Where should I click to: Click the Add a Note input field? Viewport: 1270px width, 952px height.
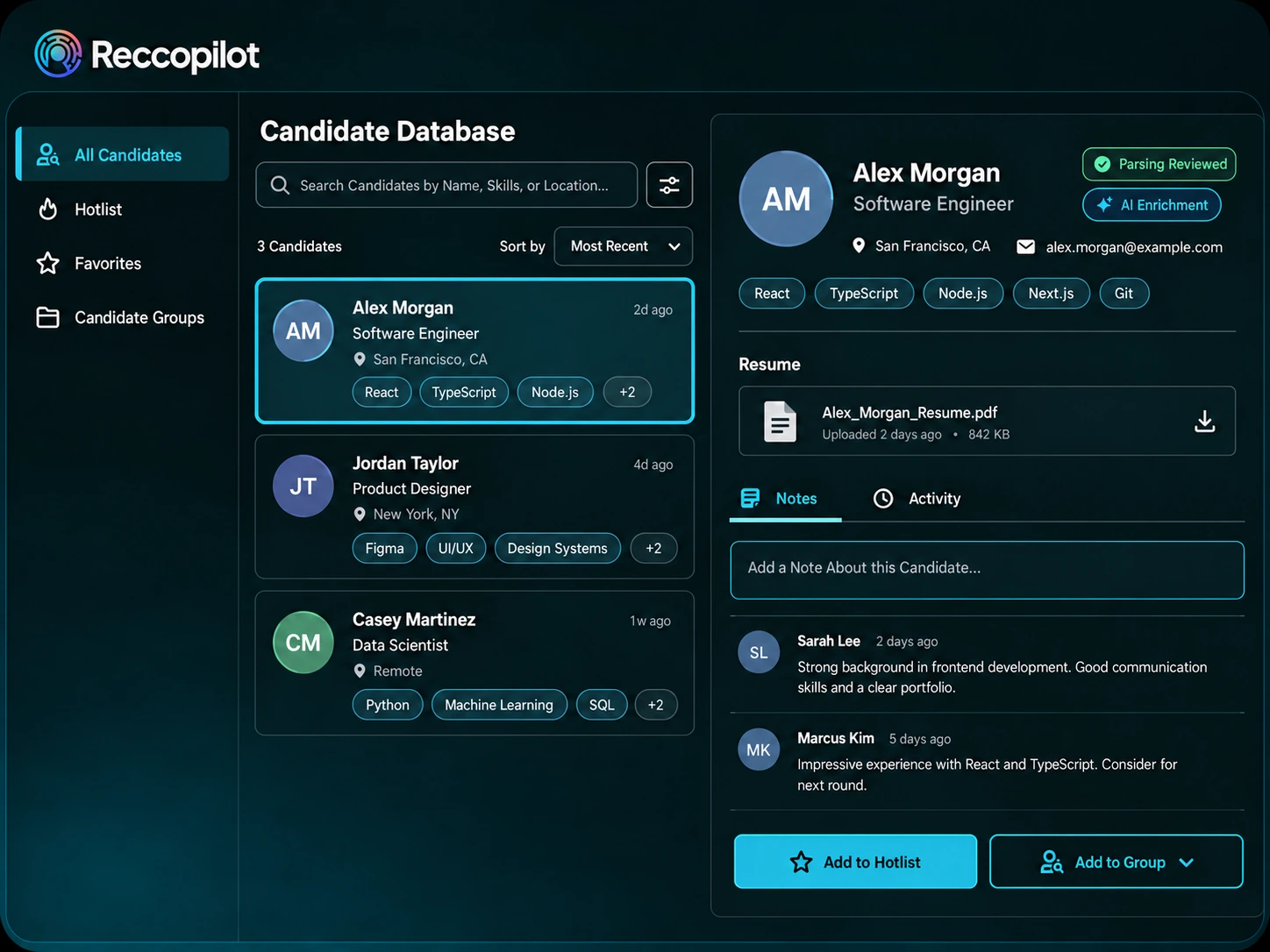pyautogui.click(x=987, y=570)
